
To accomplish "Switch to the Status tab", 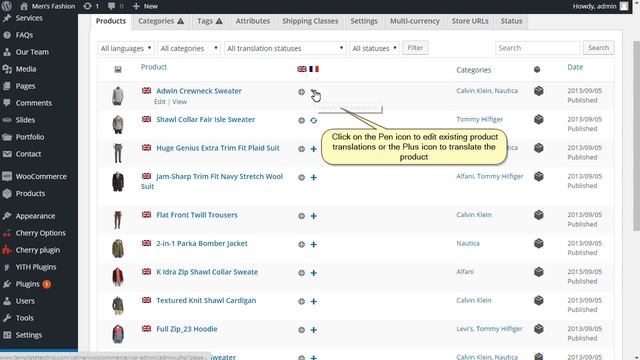I will 511,21.
